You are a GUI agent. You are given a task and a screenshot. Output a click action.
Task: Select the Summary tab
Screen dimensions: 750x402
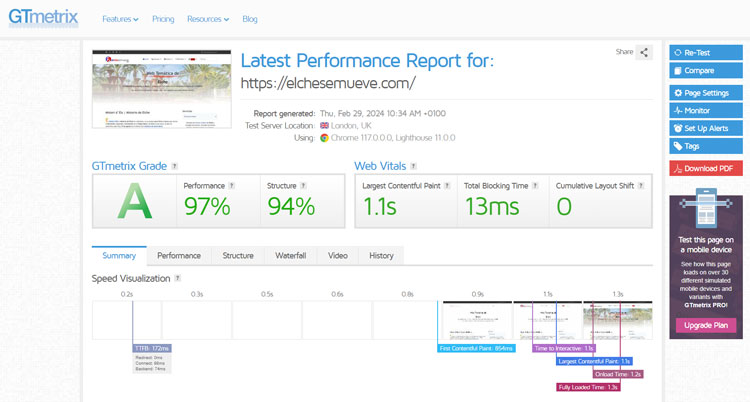(x=119, y=256)
